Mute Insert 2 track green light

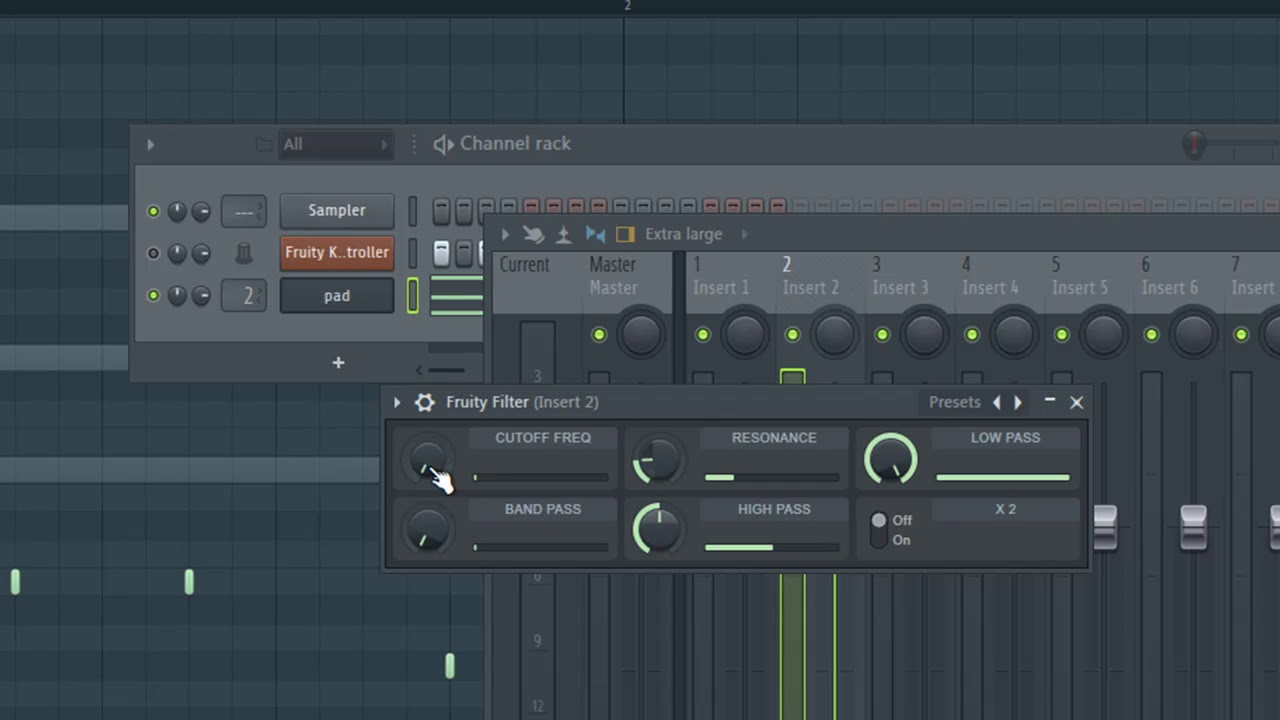pos(793,335)
